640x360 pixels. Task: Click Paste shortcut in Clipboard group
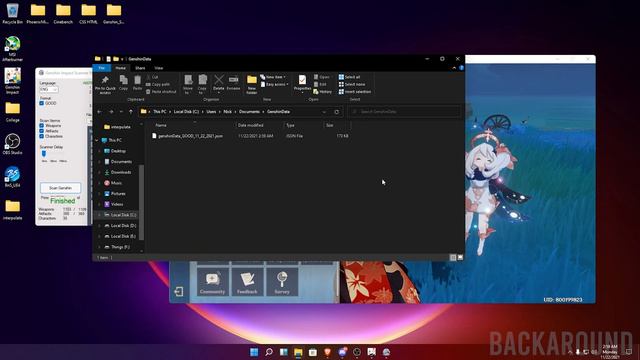[x=161, y=92]
